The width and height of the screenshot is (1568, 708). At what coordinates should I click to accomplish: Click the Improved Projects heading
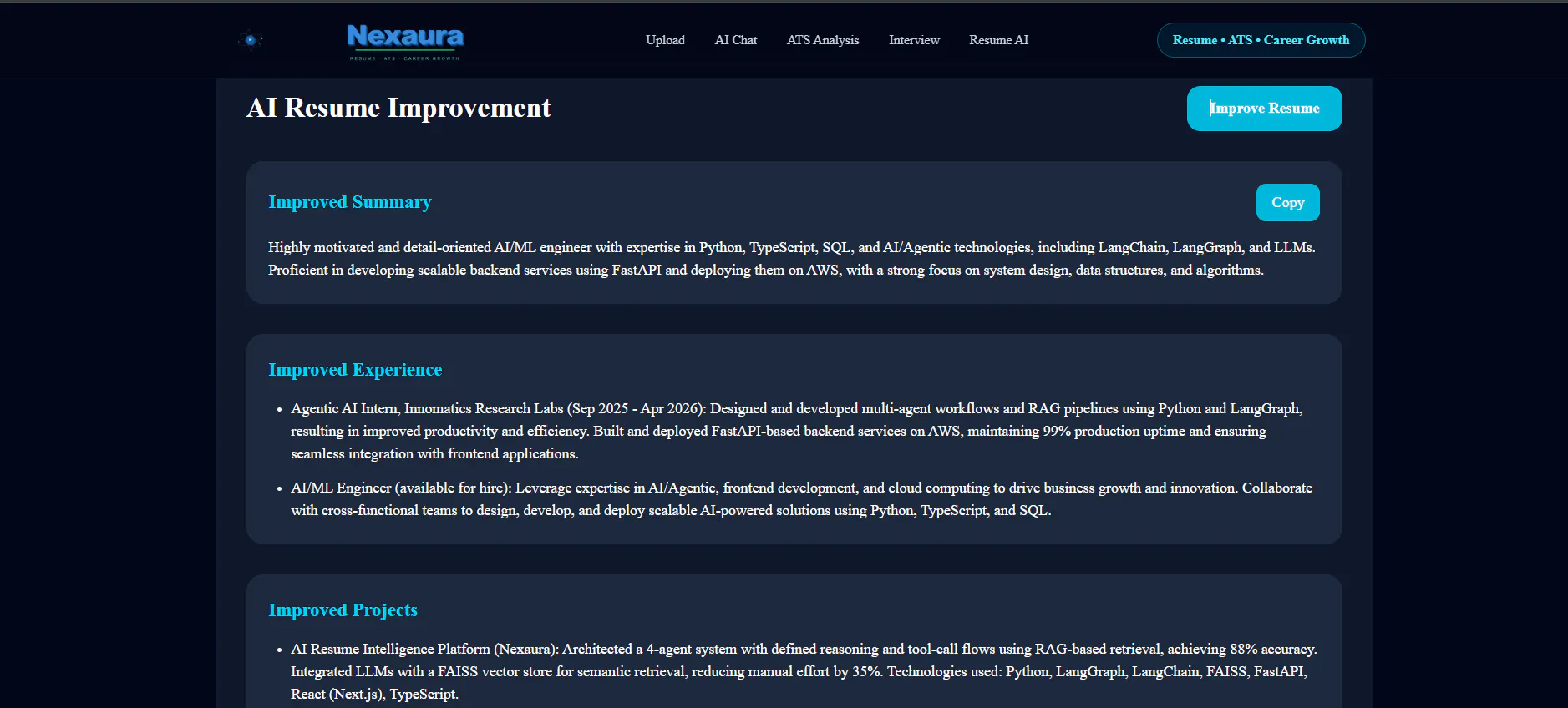(343, 610)
